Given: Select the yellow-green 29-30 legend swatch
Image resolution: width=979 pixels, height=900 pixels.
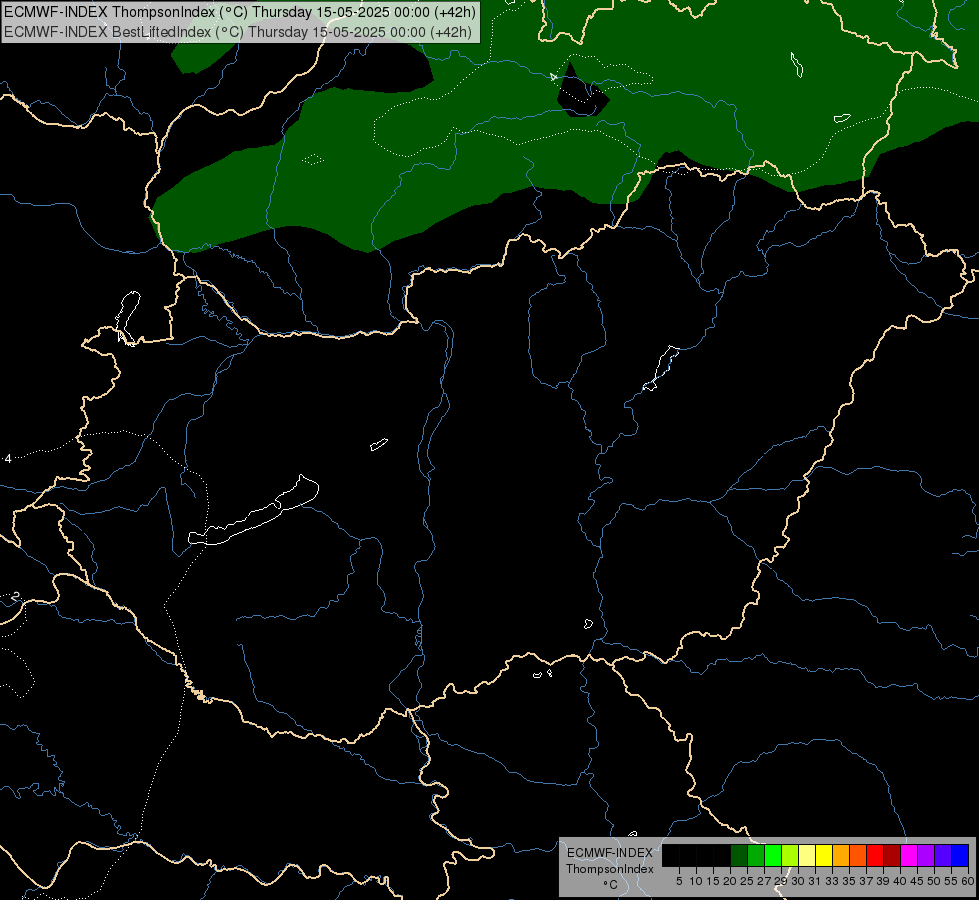Looking at the screenshot, I should coord(790,855).
